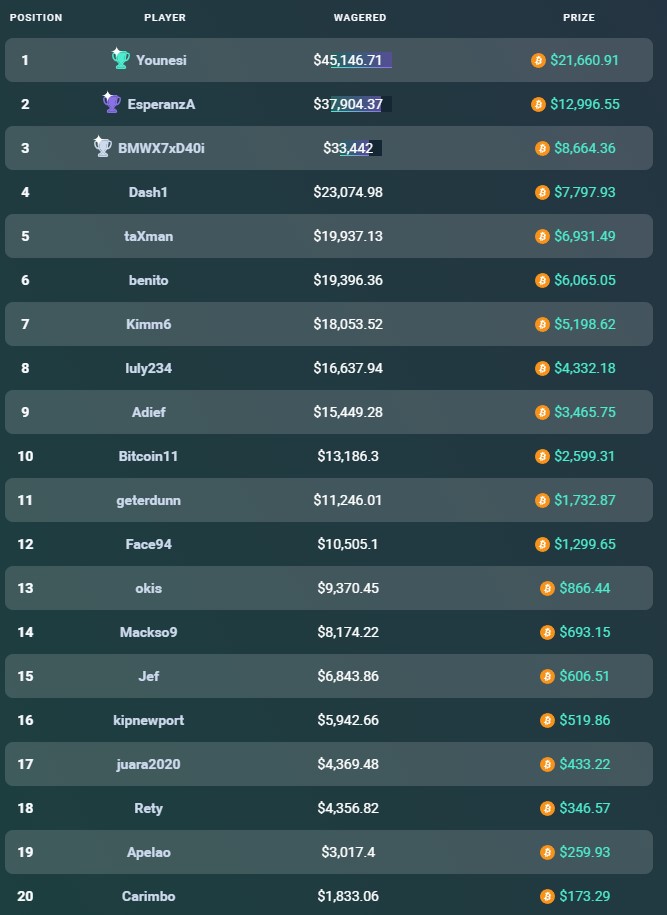Screen dimensions: 667x915
Task: Click the green trophy icon beside Younesi
Action: [x=120, y=59]
